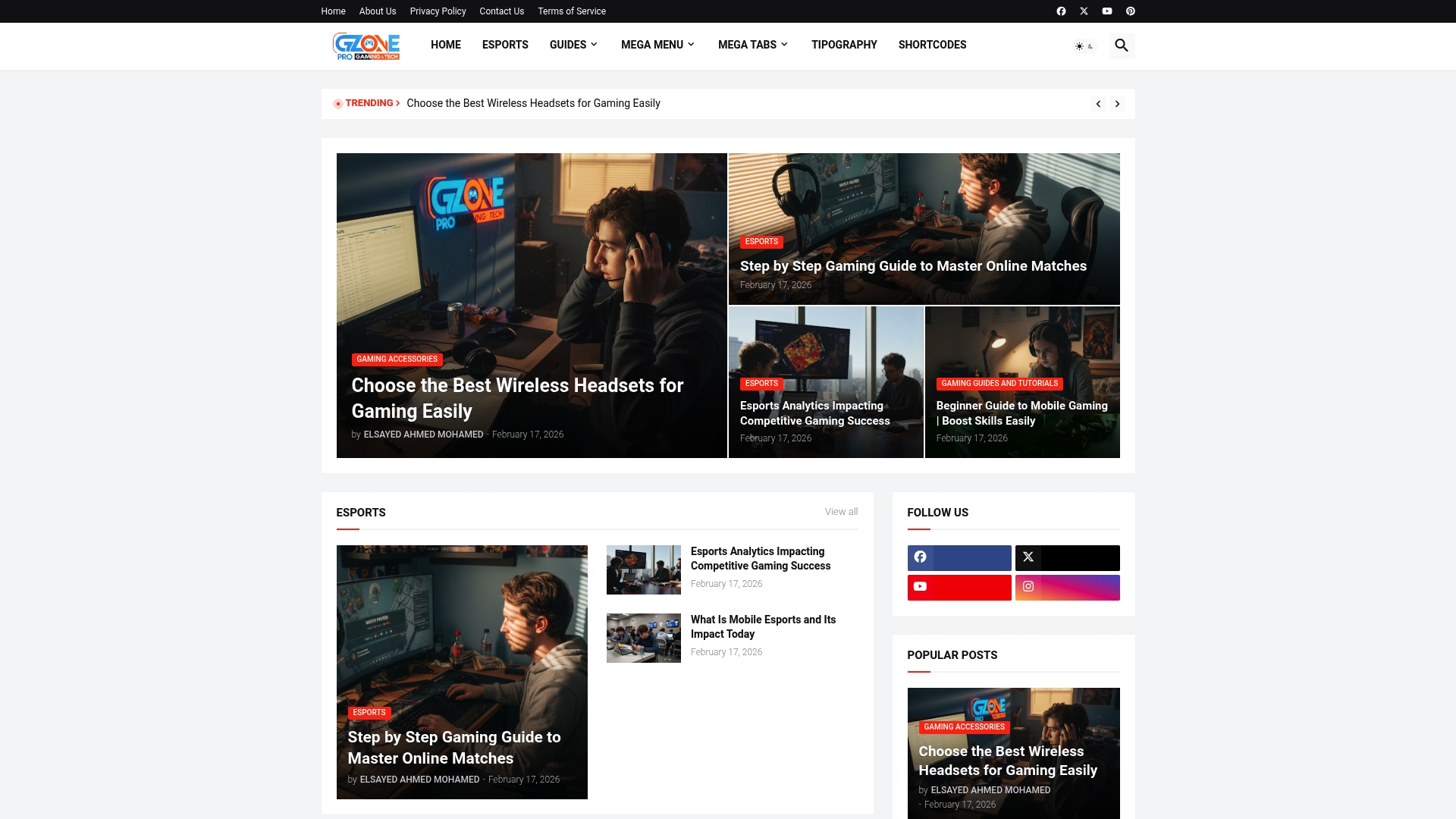The image size is (1456, 819).
Task: Click the View all link in Esports
Action: pyautogui.click(x=841, y=512)
